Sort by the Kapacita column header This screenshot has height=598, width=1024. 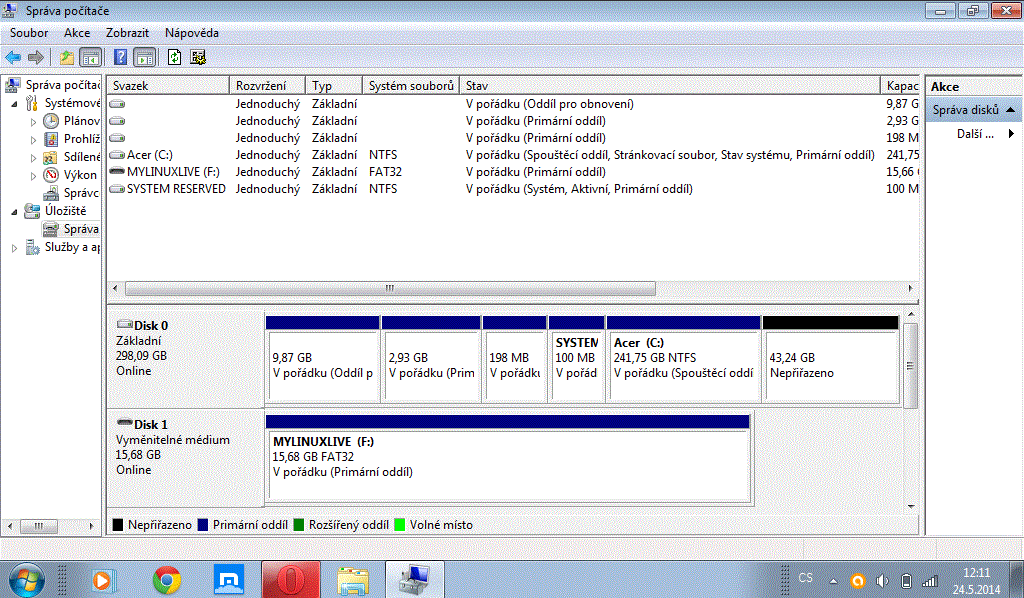(900, 86)
